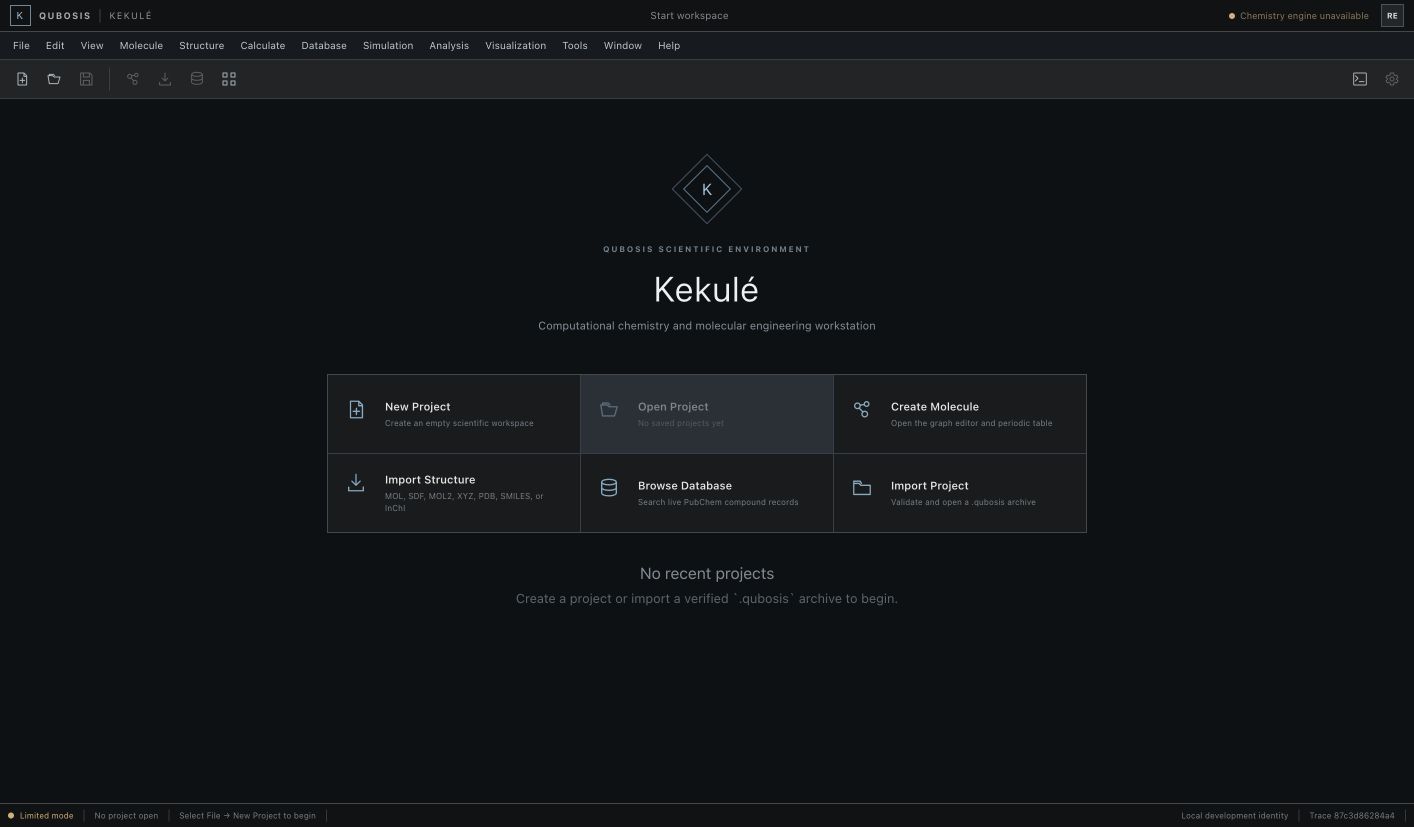Choose the Import Structure card
The width and height of the screenshot is (1414, 827).
point(454,493)
